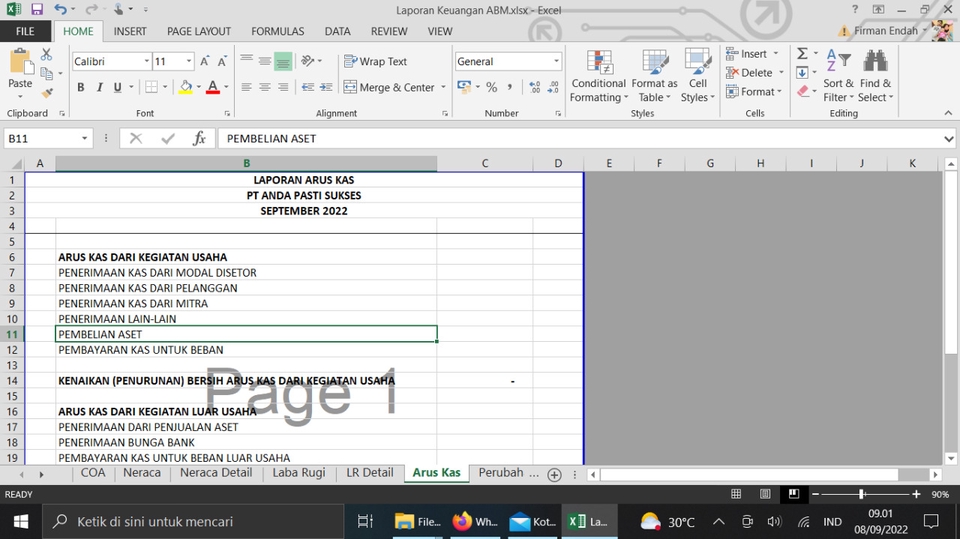
Task: Increase font size with the larger A icon
Action: 205,61
